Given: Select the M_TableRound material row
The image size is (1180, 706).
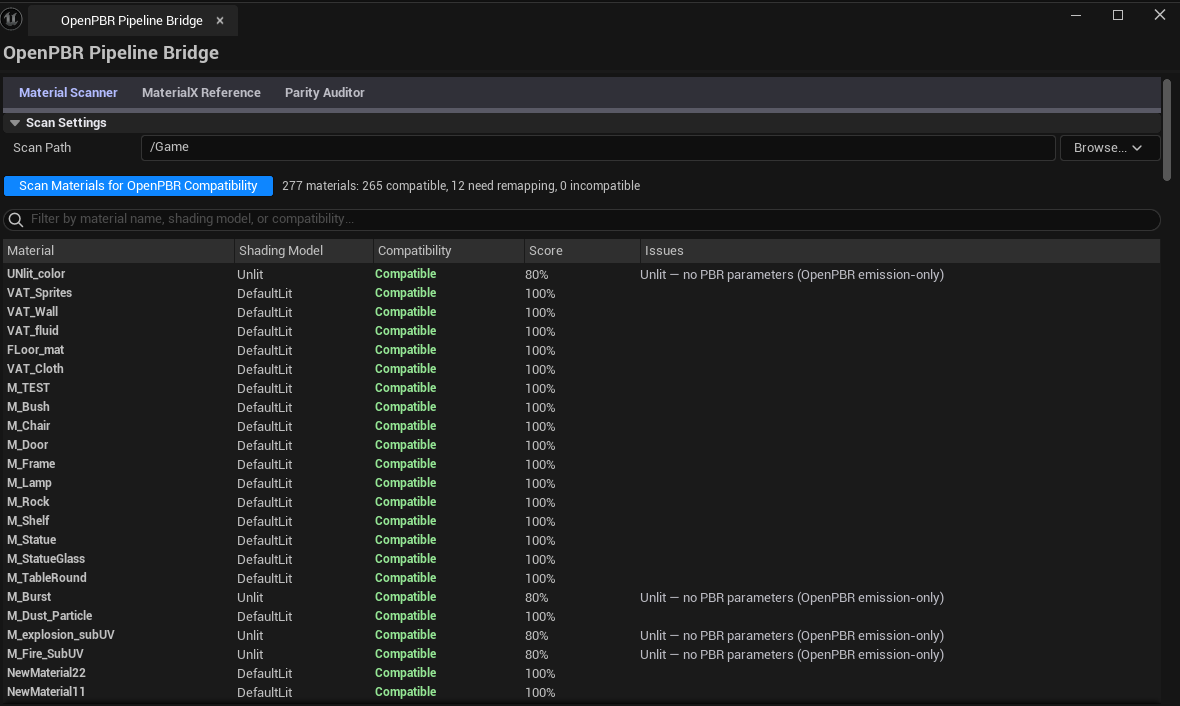Looking at the screenshot, I should coord(582,578).
